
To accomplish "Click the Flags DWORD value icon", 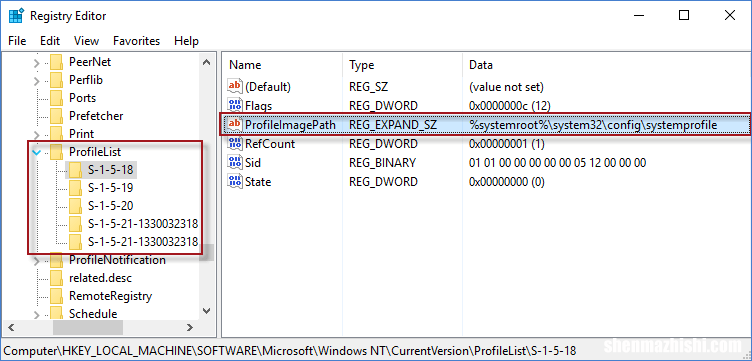I will [235, 105].
